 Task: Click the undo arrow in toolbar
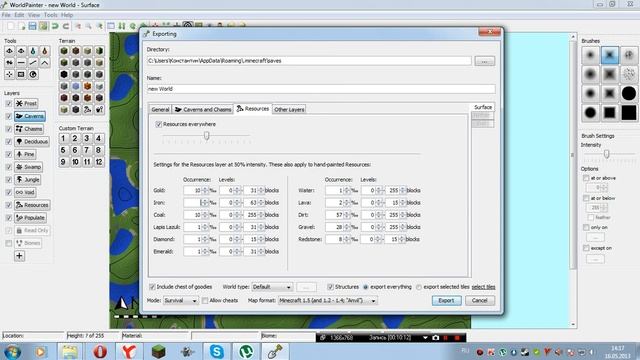click(x=55, y=26)
